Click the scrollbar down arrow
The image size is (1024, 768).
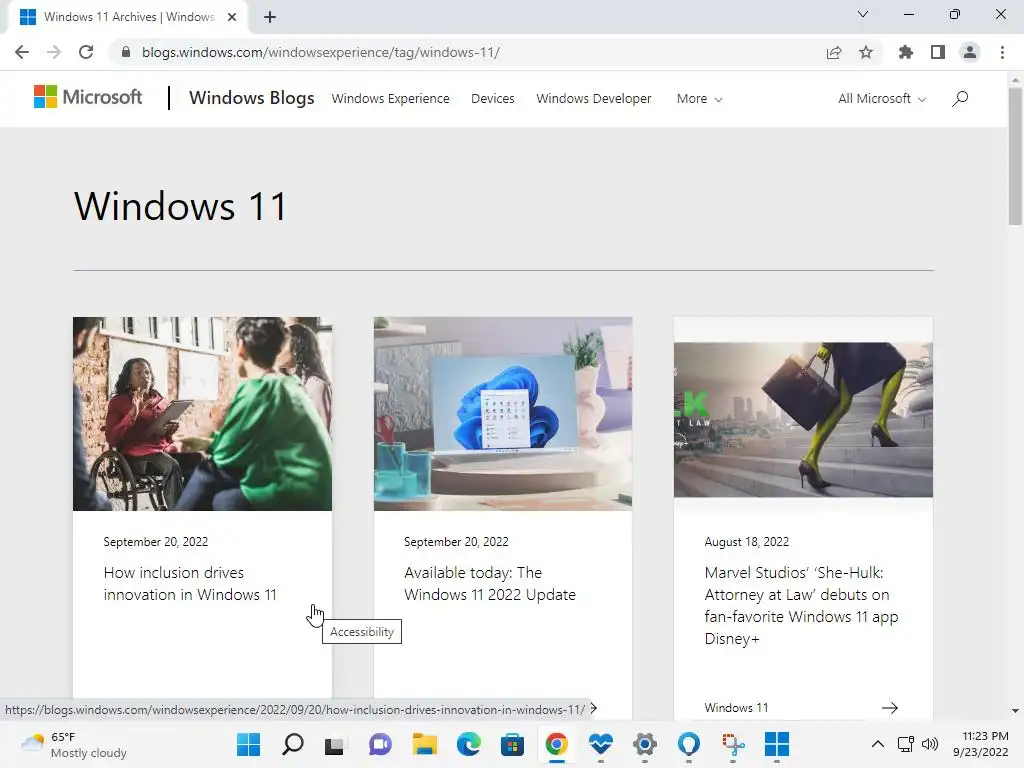pos(1015,711)
